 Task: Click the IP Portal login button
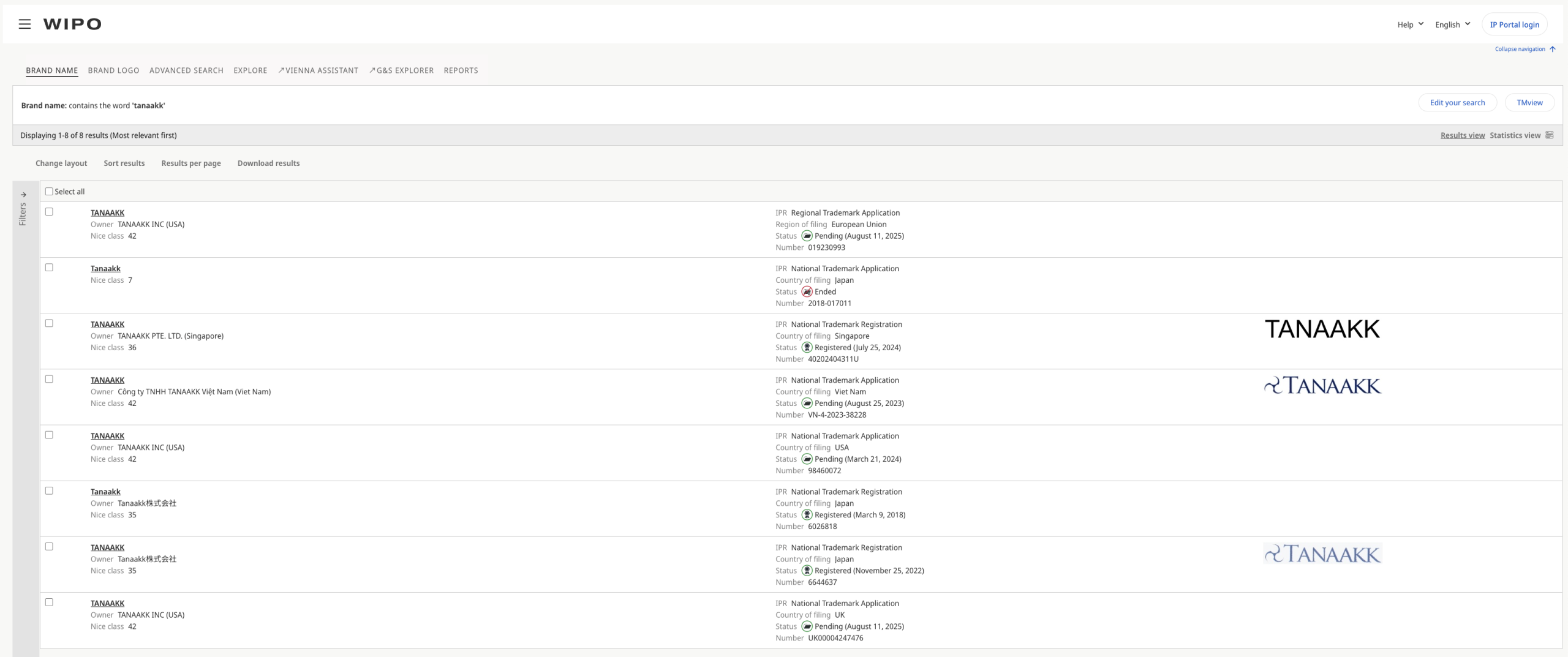pos(1514,24)
